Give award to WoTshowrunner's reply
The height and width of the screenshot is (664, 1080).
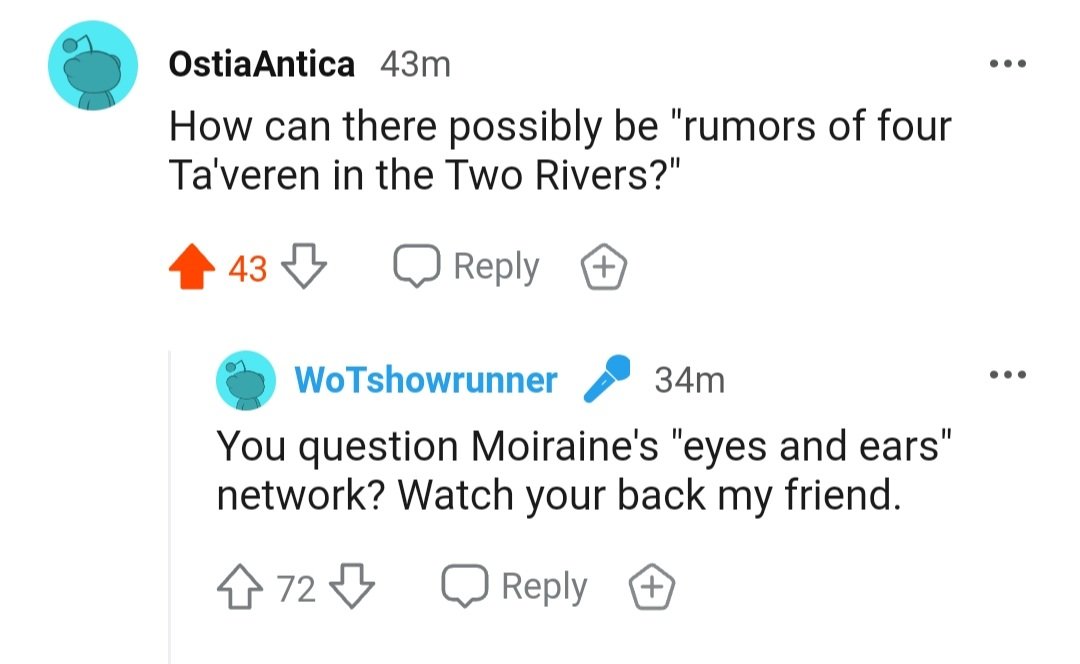click(653, 588)
